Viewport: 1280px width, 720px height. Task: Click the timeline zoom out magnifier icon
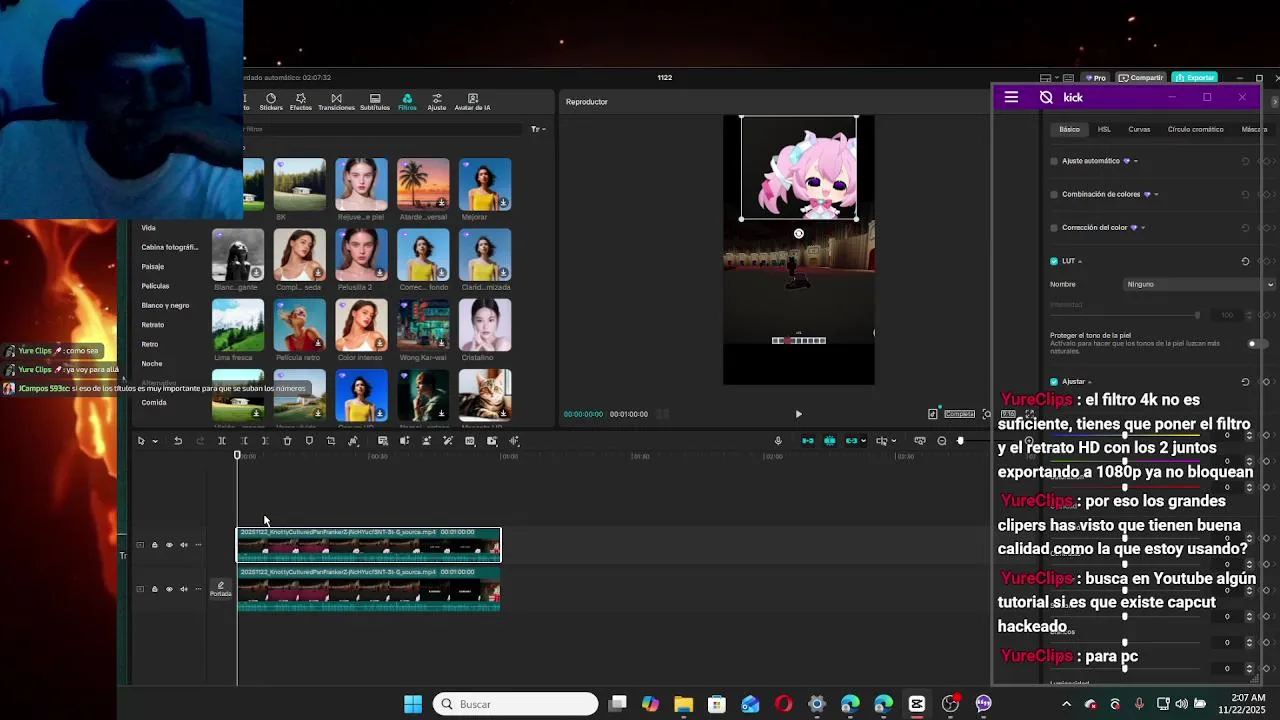coord(942,441)
